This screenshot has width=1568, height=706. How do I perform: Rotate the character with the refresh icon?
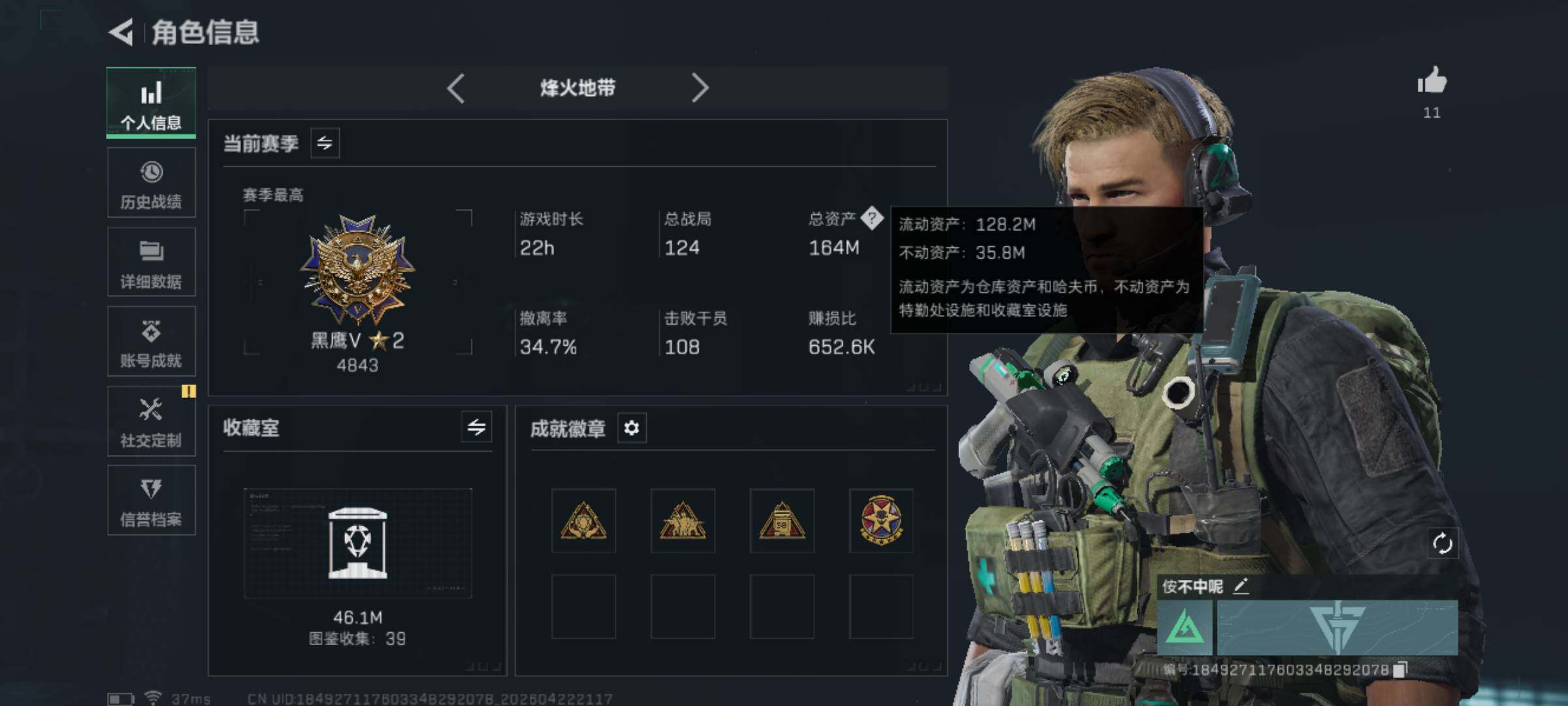[x=1442, y=543]
